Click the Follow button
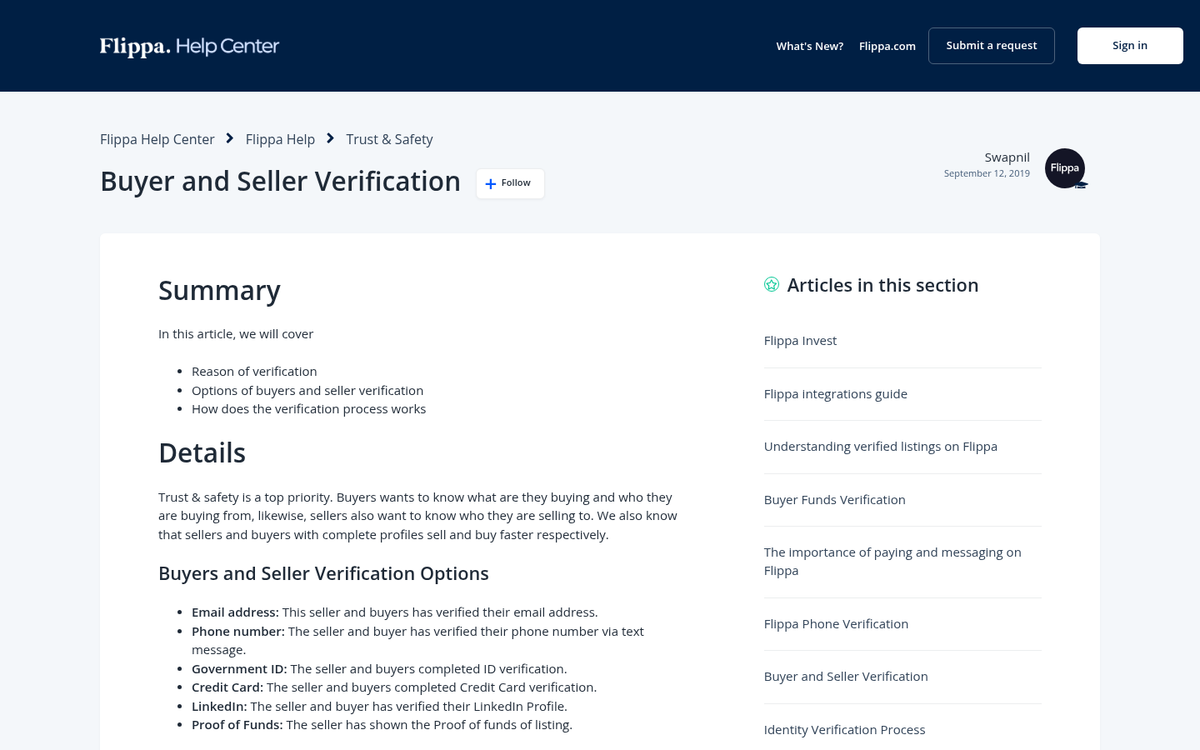Viewport: 1200px width, 750px height. (x=510, y=183)
